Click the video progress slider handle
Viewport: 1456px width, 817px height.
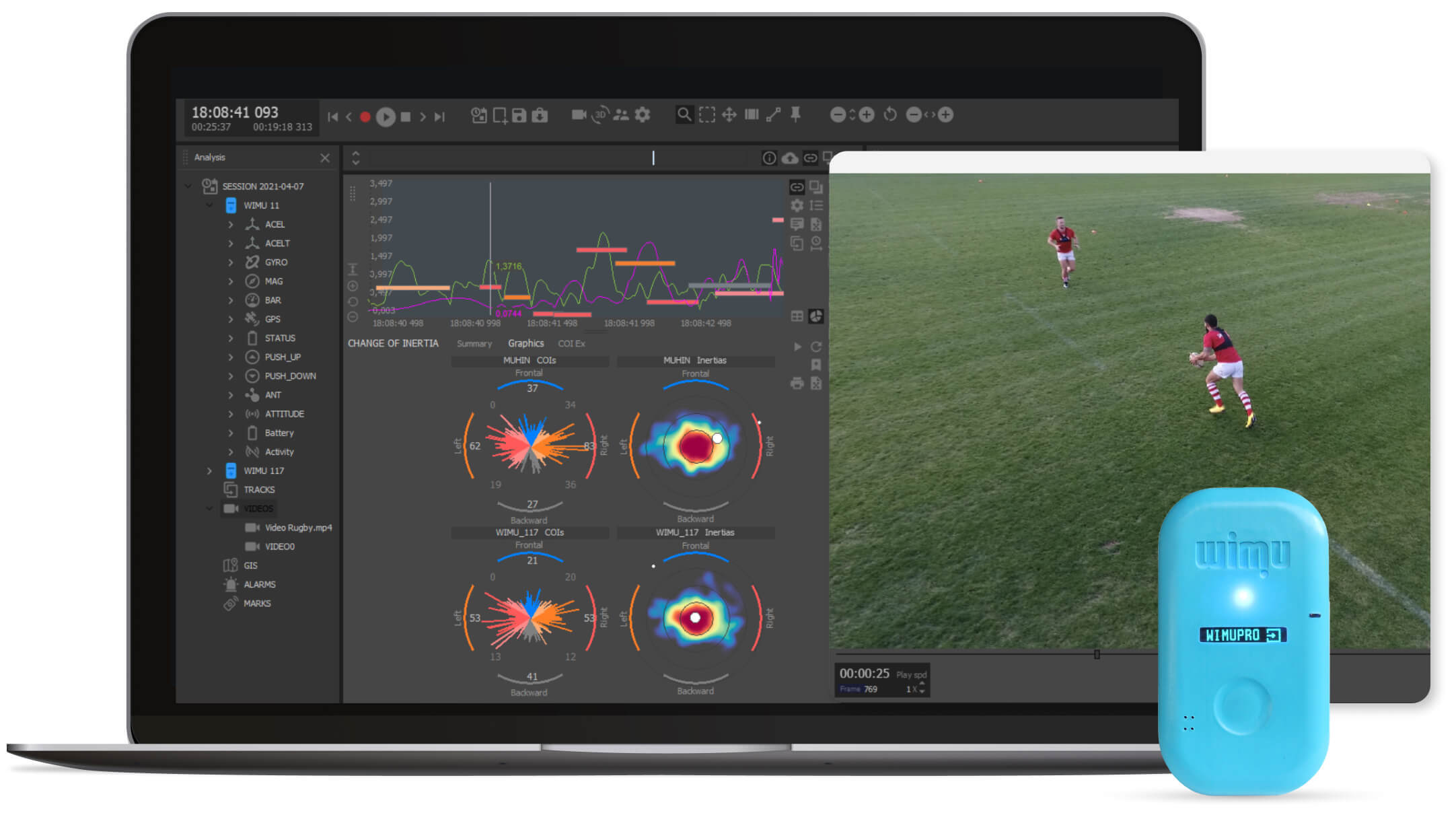point(1097,654)
